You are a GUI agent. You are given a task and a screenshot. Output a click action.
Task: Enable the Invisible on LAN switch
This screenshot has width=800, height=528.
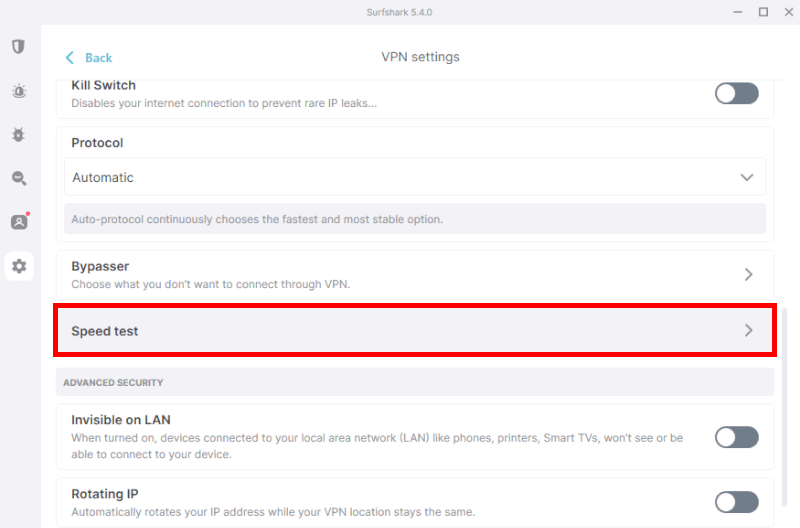736,437
